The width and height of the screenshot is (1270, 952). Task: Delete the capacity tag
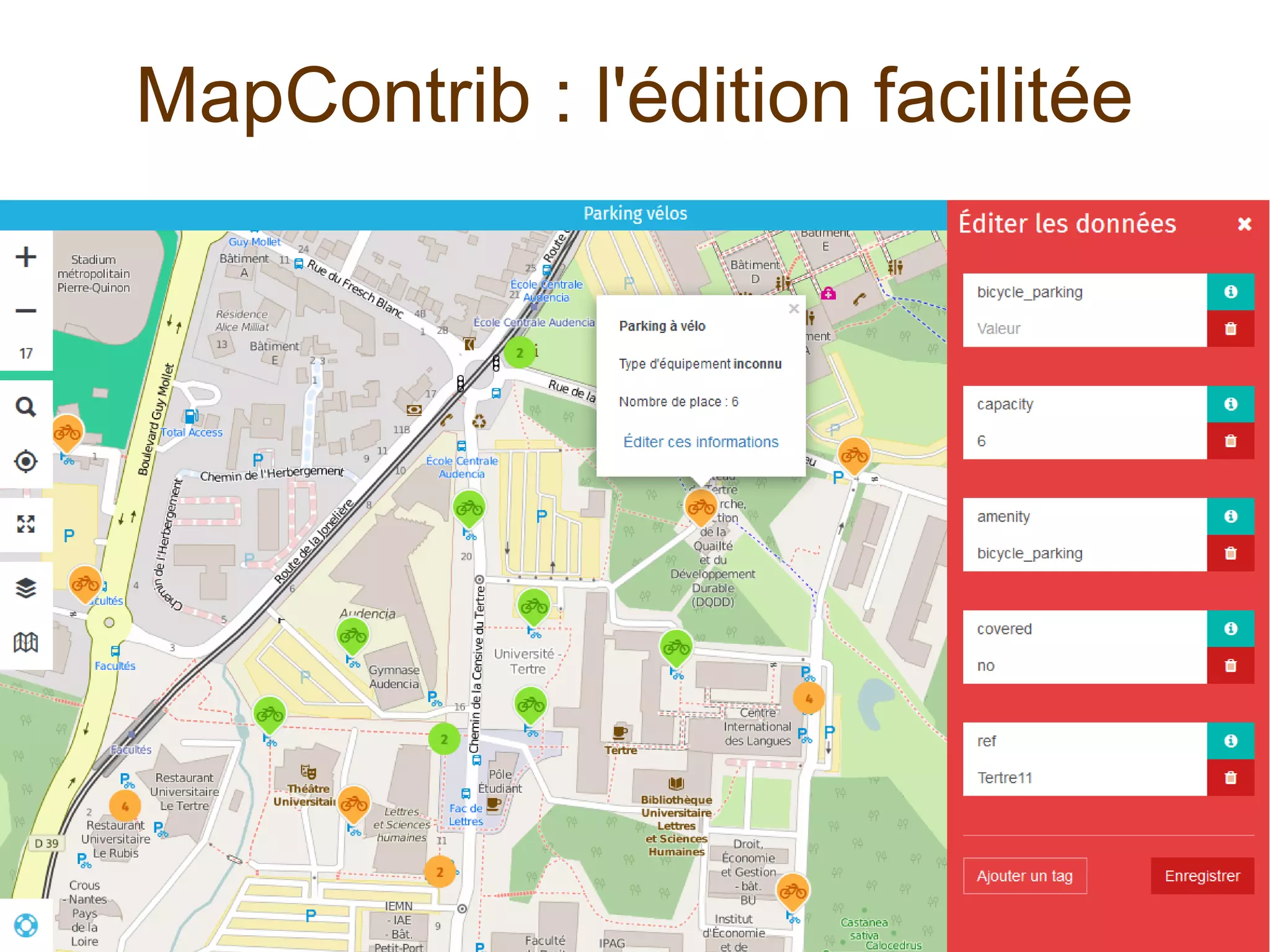click(x=1230, y=441)
